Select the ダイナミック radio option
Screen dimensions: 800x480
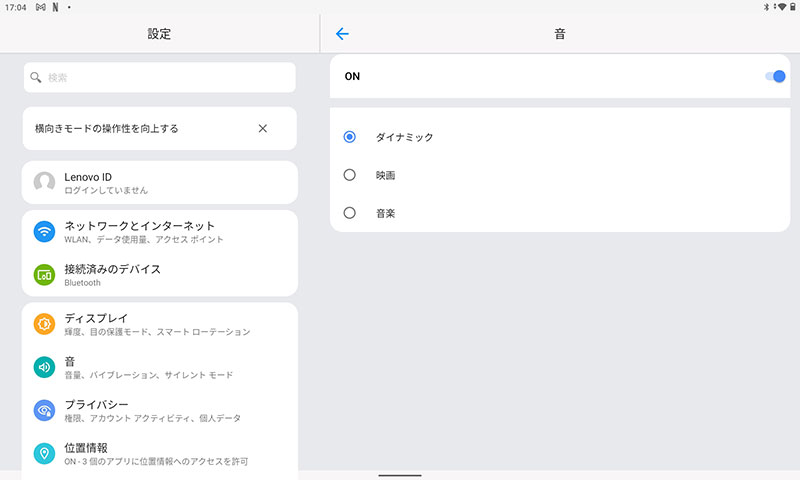[x=349, y=137]
